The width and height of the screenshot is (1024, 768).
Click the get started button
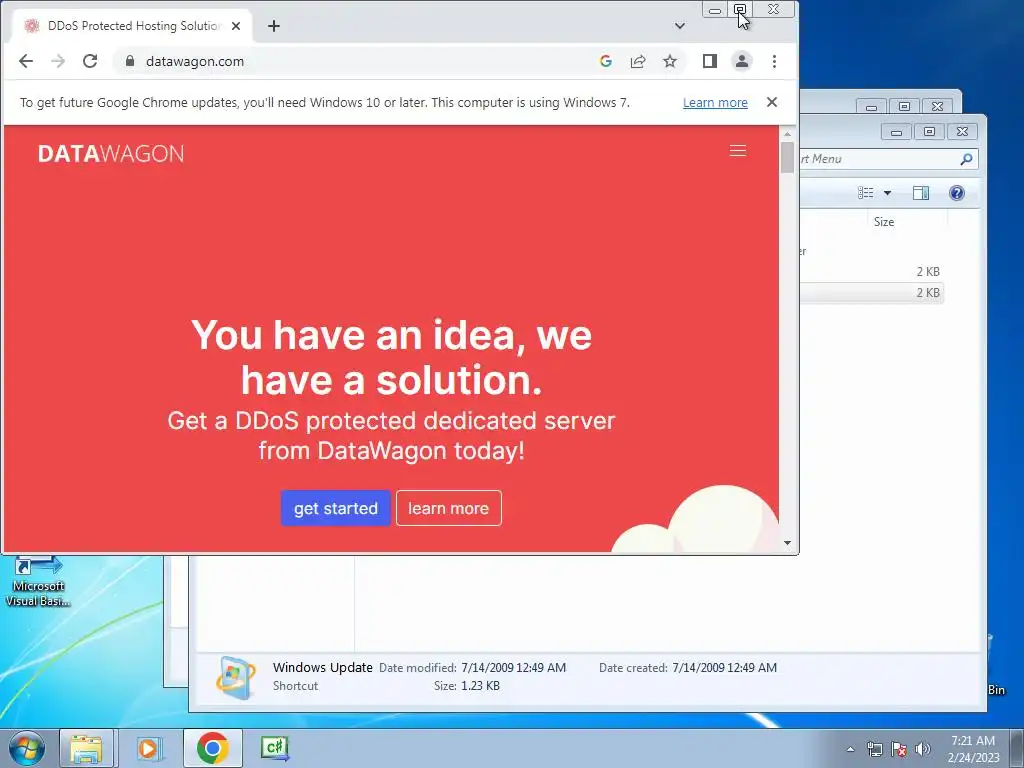pos(336,508)
